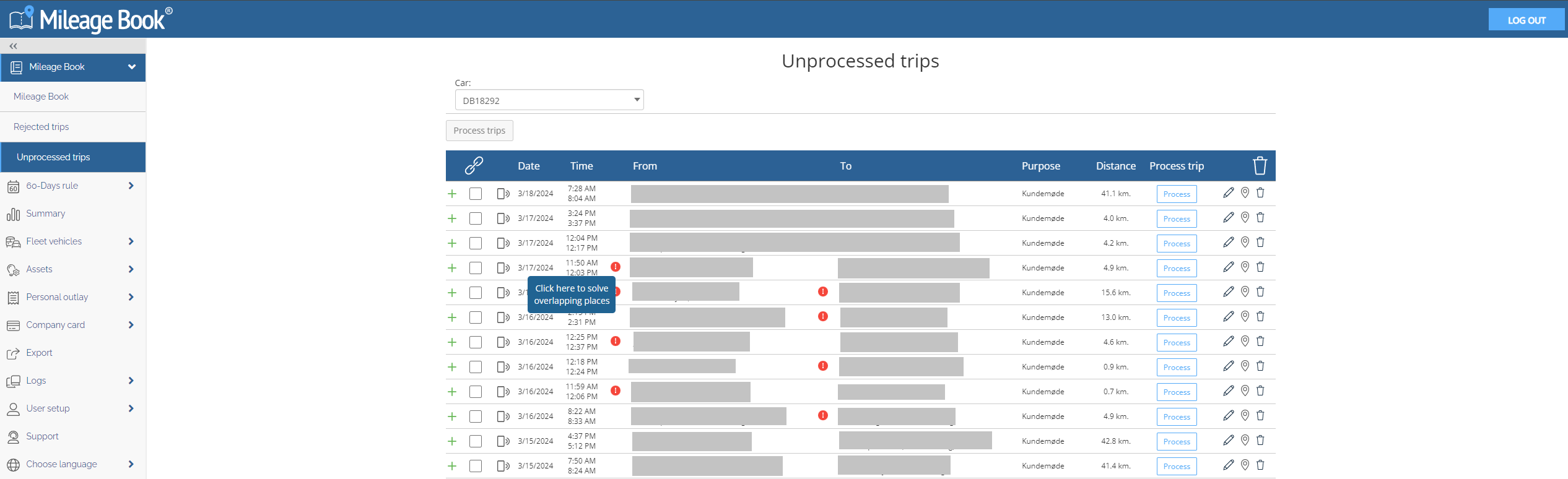Delete the 4.0 km trip with trash icon
Image resolution: width=1568 pixels, height=479 pixels.
pyautogui.click(x=1260, y=218)
